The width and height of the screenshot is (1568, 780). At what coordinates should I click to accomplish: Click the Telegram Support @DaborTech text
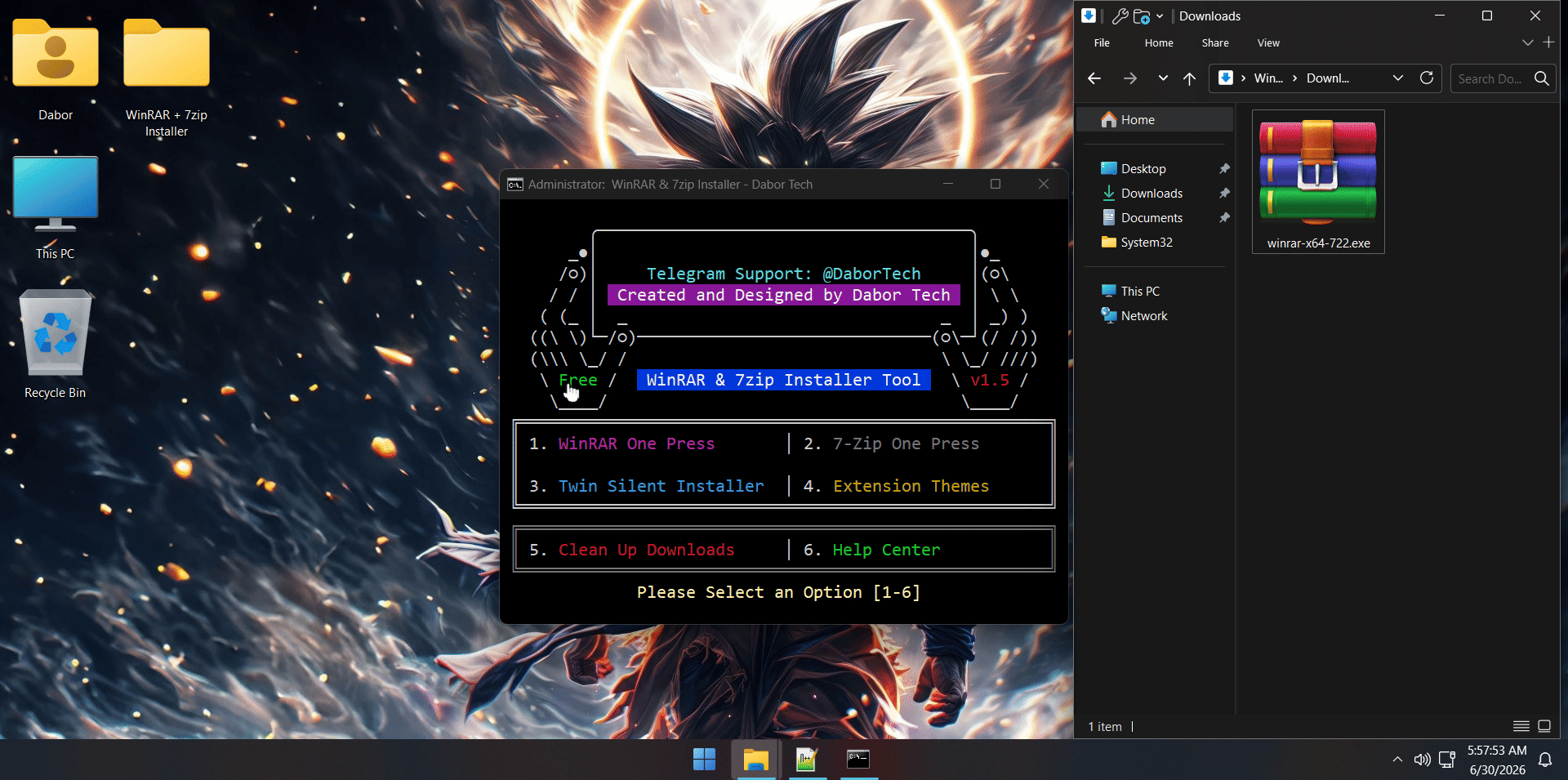click(x=783, y=274)
